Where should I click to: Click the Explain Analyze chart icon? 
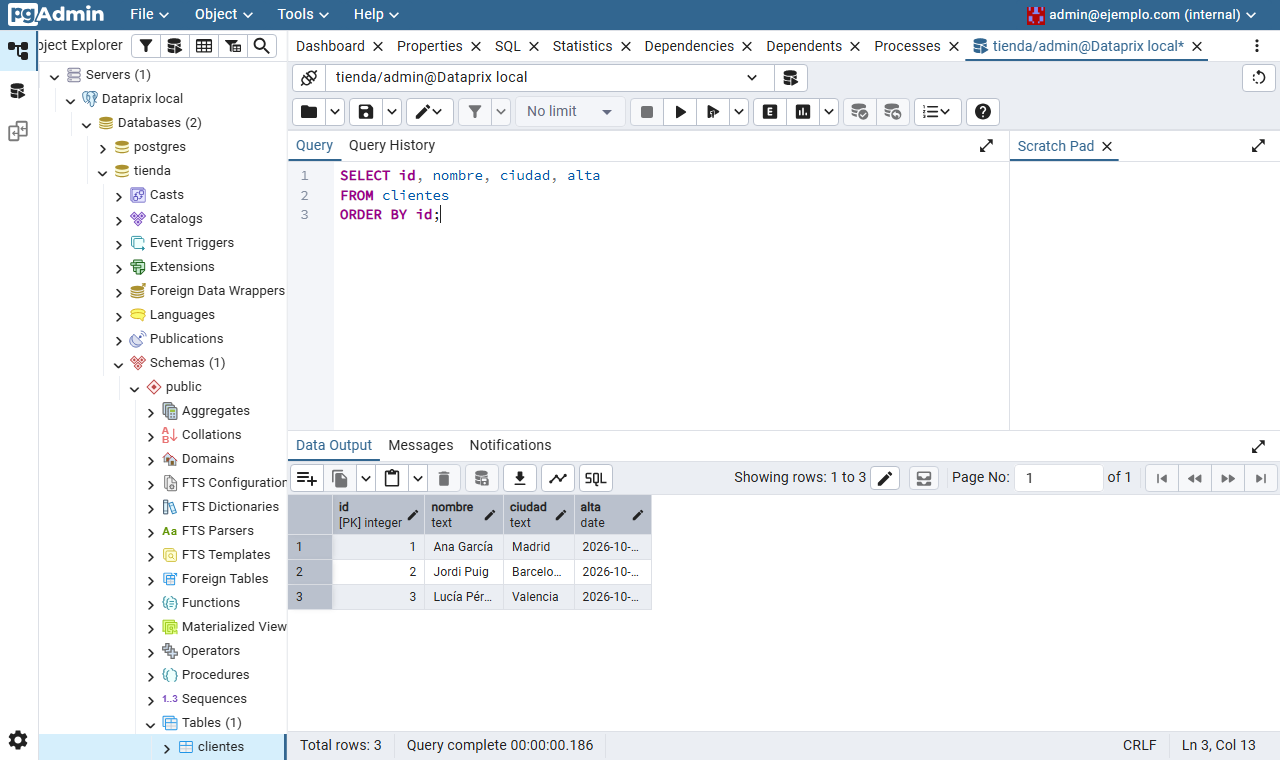(x=803, y=112)
